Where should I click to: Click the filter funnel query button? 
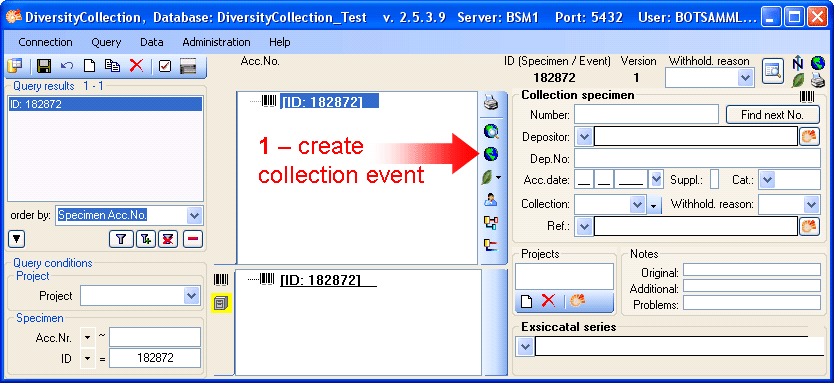(x=121, y=239)
